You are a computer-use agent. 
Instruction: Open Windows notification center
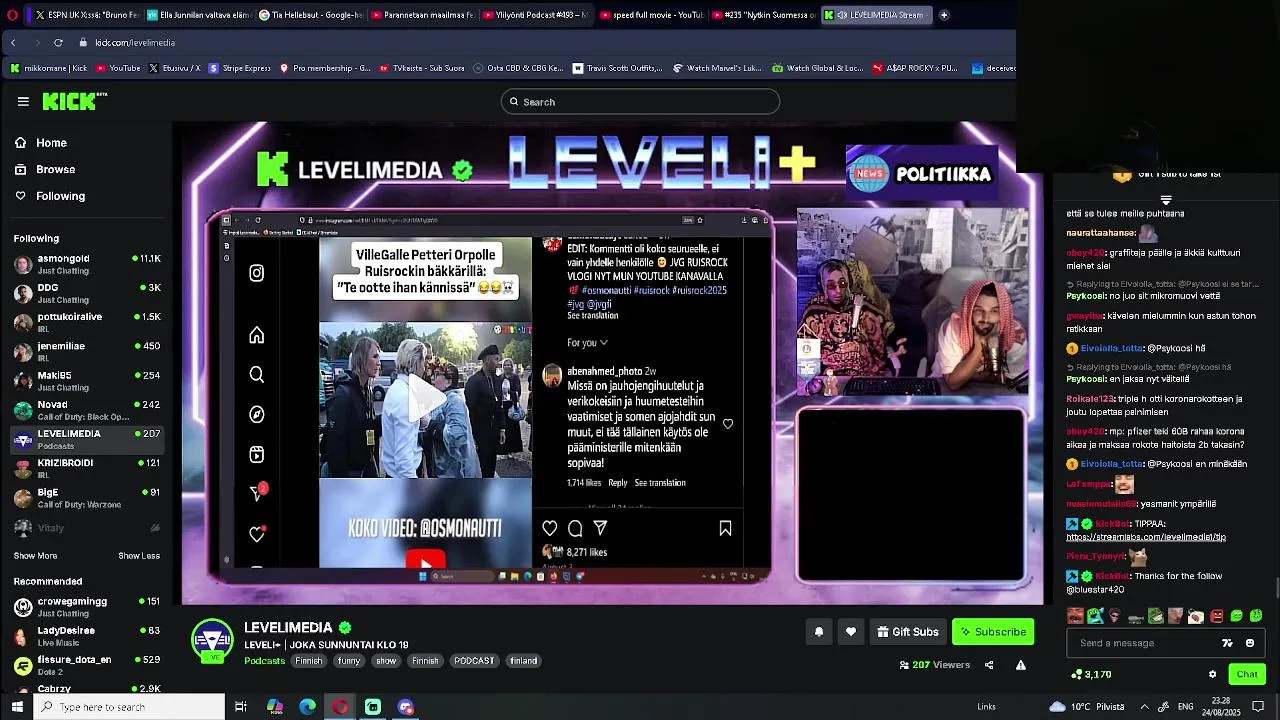coord(1259,707)
